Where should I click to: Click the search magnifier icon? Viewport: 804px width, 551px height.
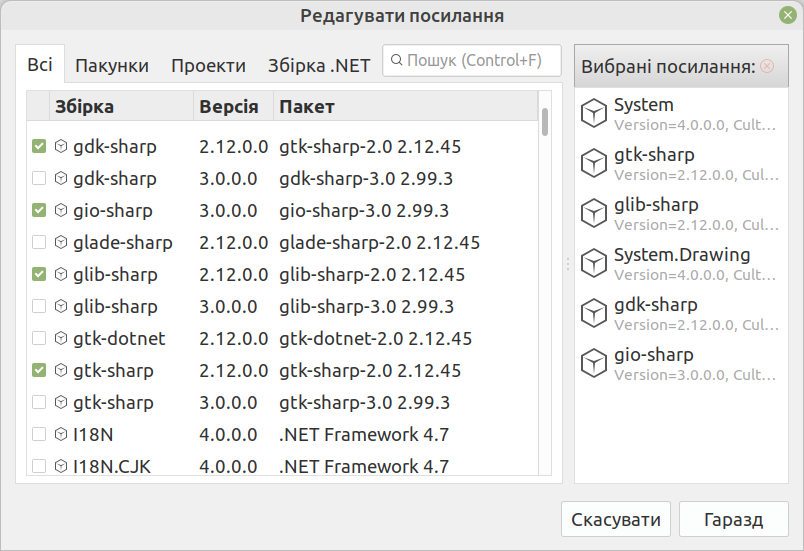[x=396, y=60]
